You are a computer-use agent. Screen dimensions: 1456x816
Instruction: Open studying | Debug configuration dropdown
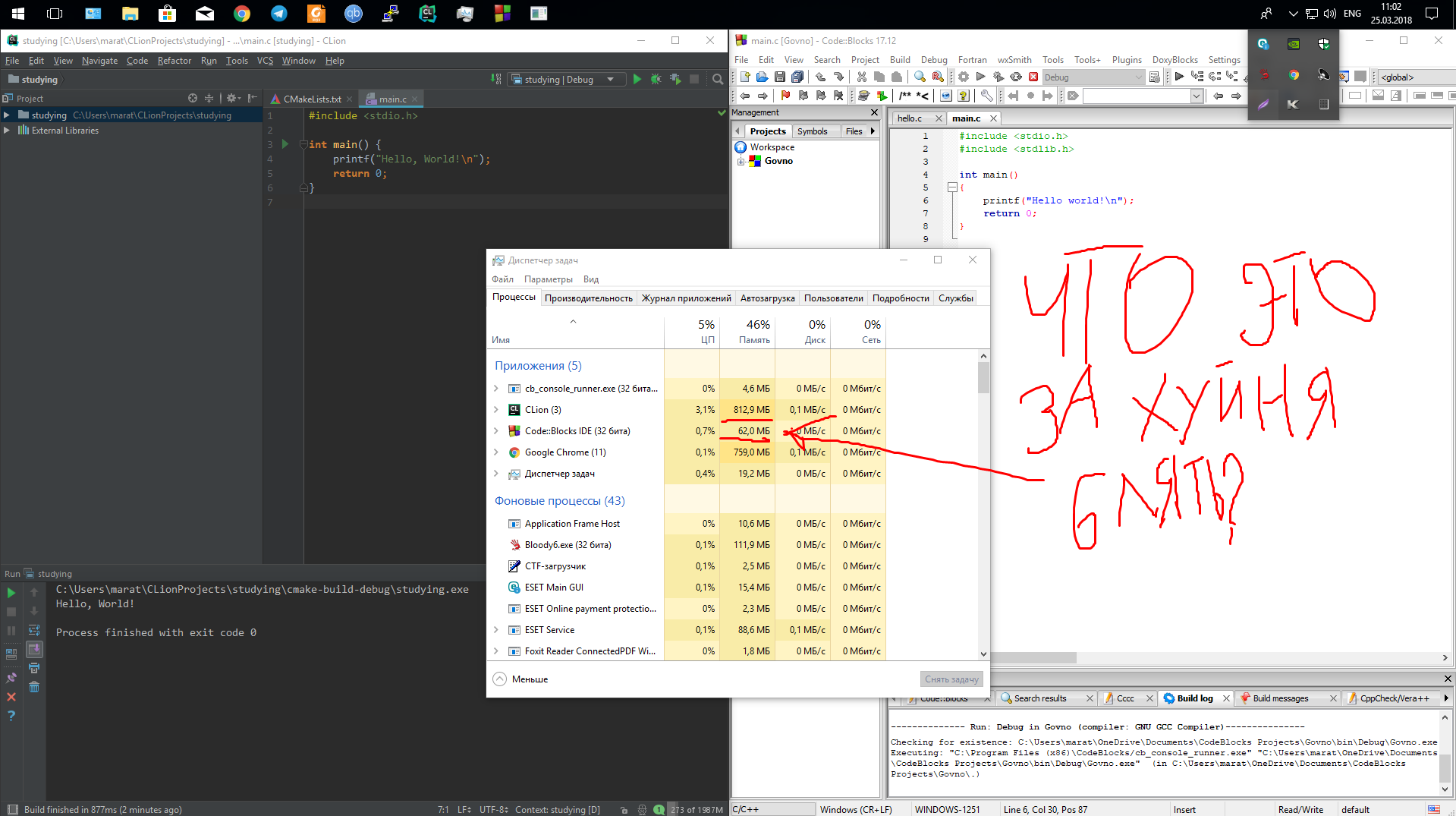pos(566,79)
